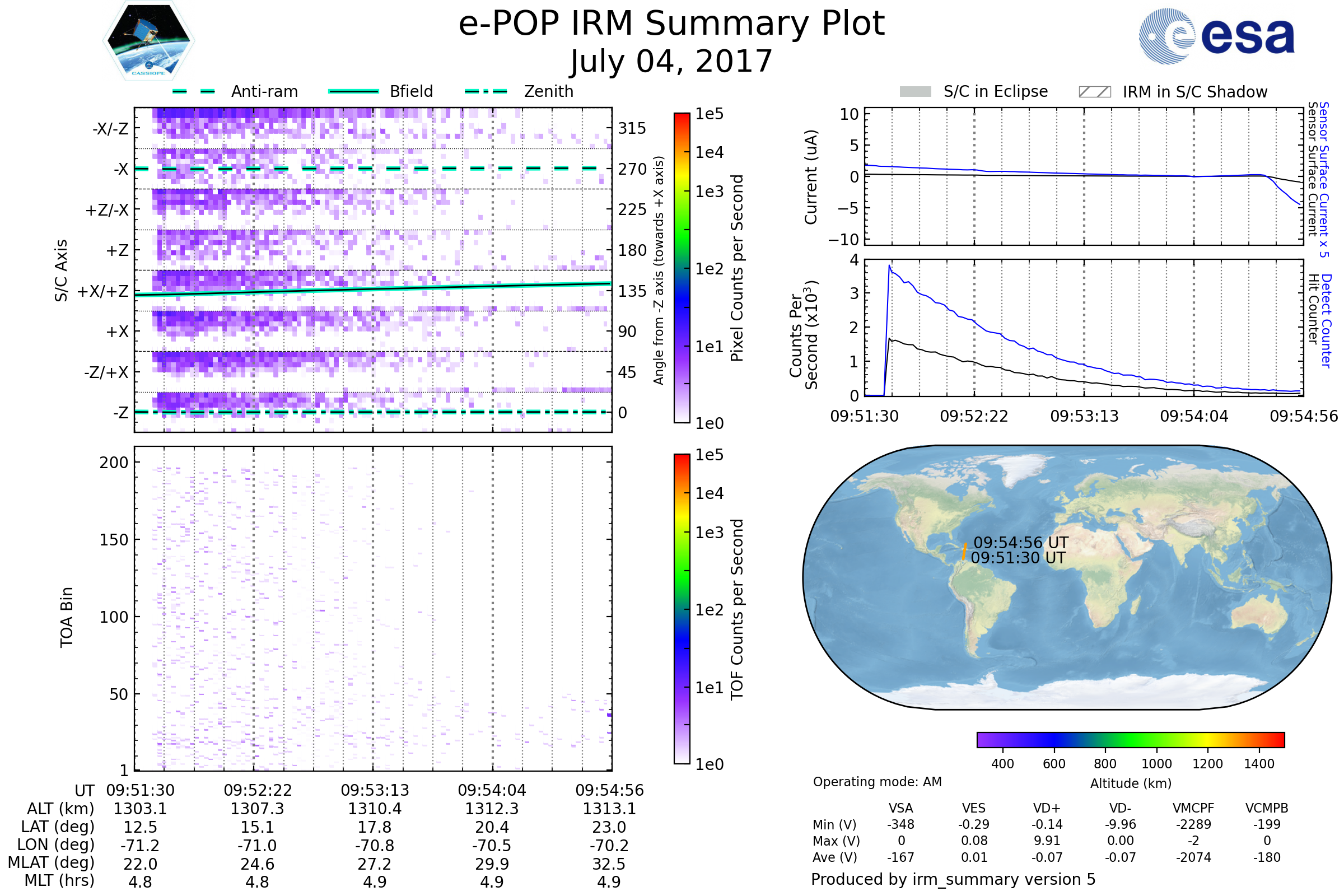Screen dimensions: 1344x896
Task: Click the Produced by irm_summary version 5 text
Action: click(x=953, y=879)
